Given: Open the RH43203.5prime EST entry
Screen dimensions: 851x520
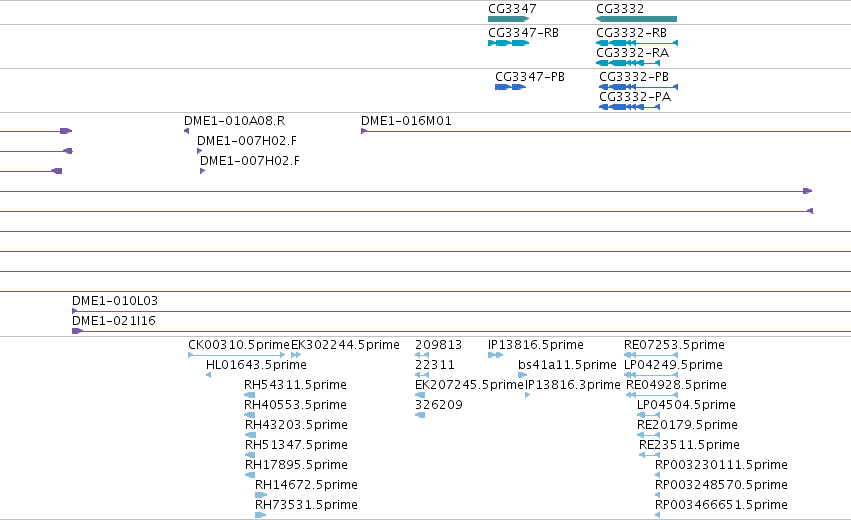Looking at the screenshot, I should click(x=250, y=435).
